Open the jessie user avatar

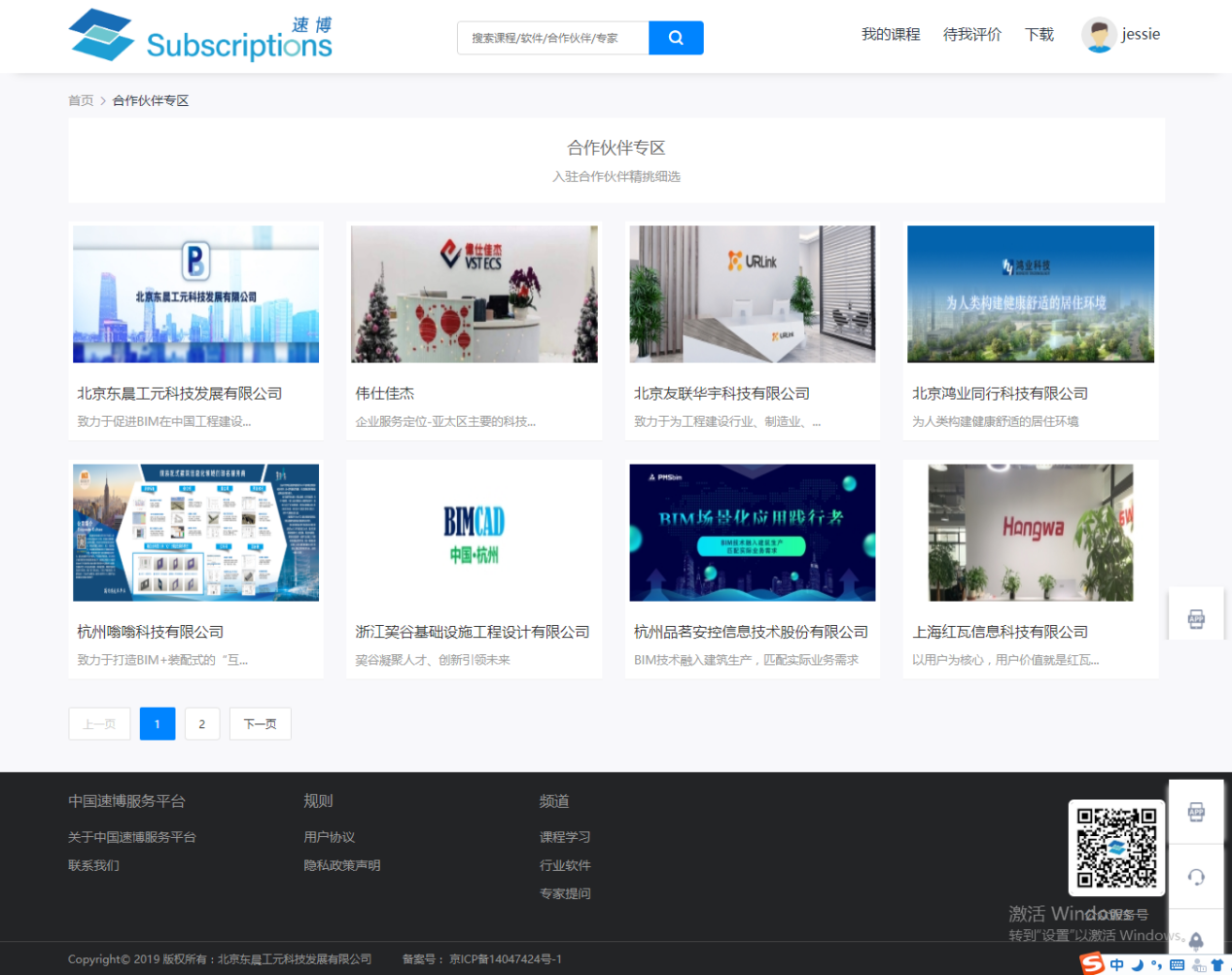pyautogui.click(x=1099, y=35)
